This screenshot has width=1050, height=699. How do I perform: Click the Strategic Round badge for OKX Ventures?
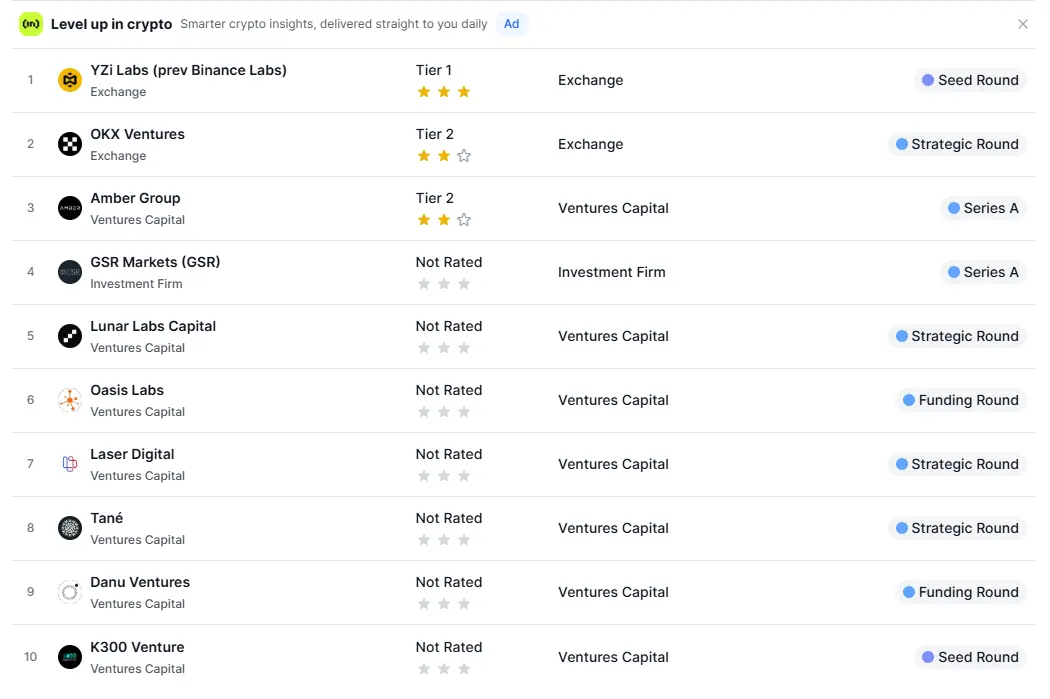957,144
